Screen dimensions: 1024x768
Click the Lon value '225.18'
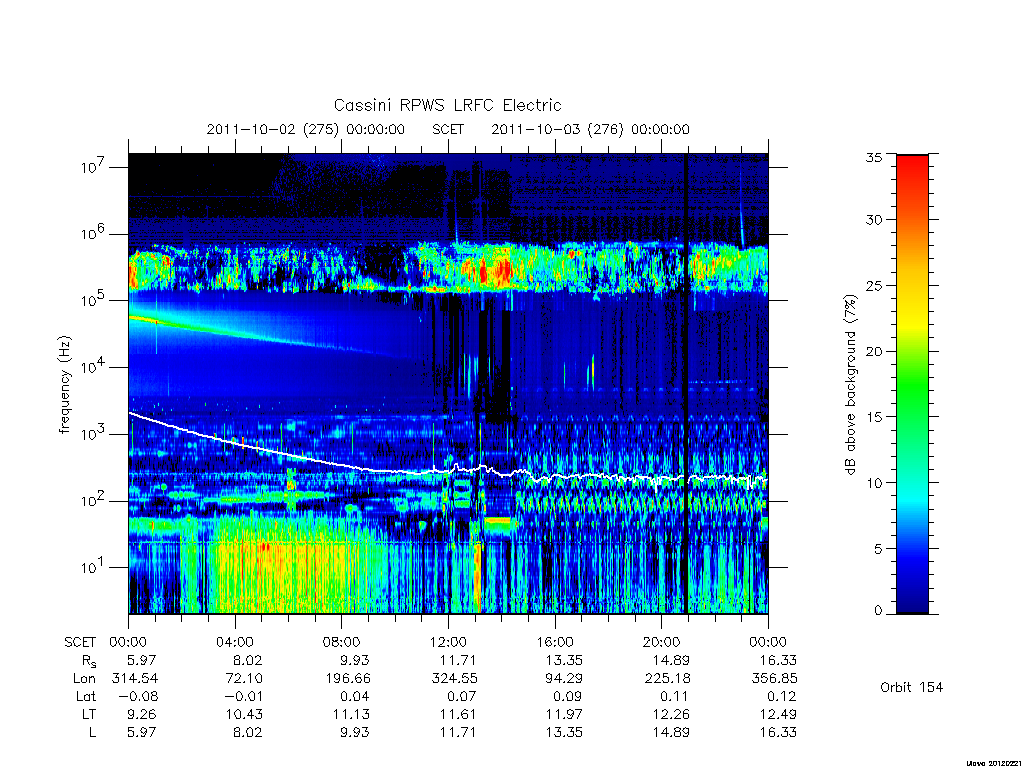coord(667,679)
